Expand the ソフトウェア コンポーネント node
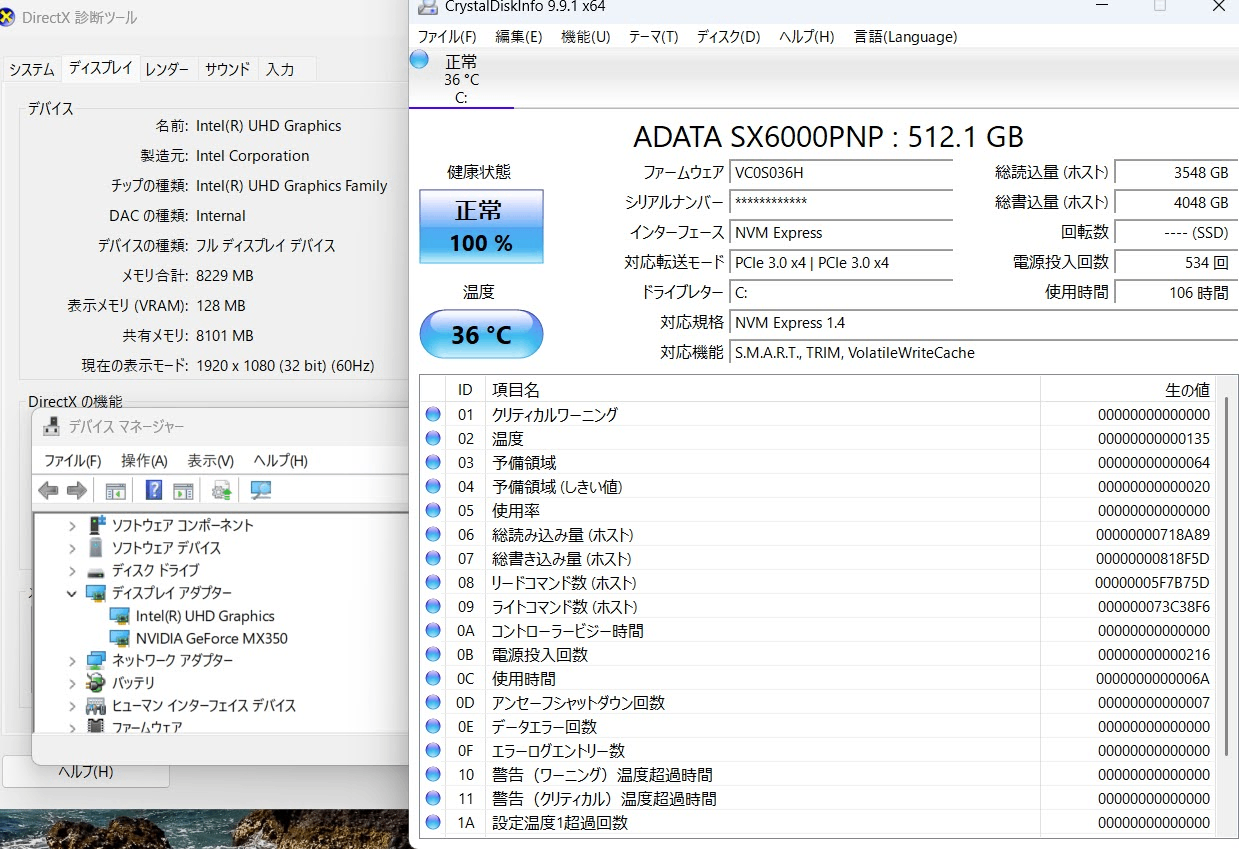The width and height of the screenshot is (1239, 849). (x=72, y=525)
